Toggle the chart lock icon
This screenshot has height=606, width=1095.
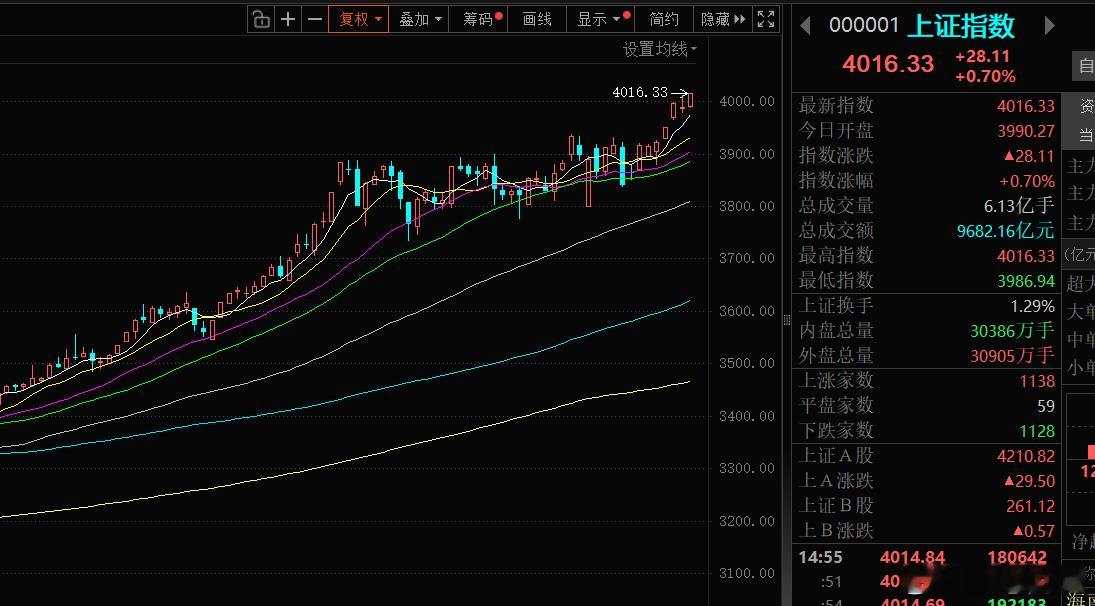pyautogui.click(x=261, y=19)
